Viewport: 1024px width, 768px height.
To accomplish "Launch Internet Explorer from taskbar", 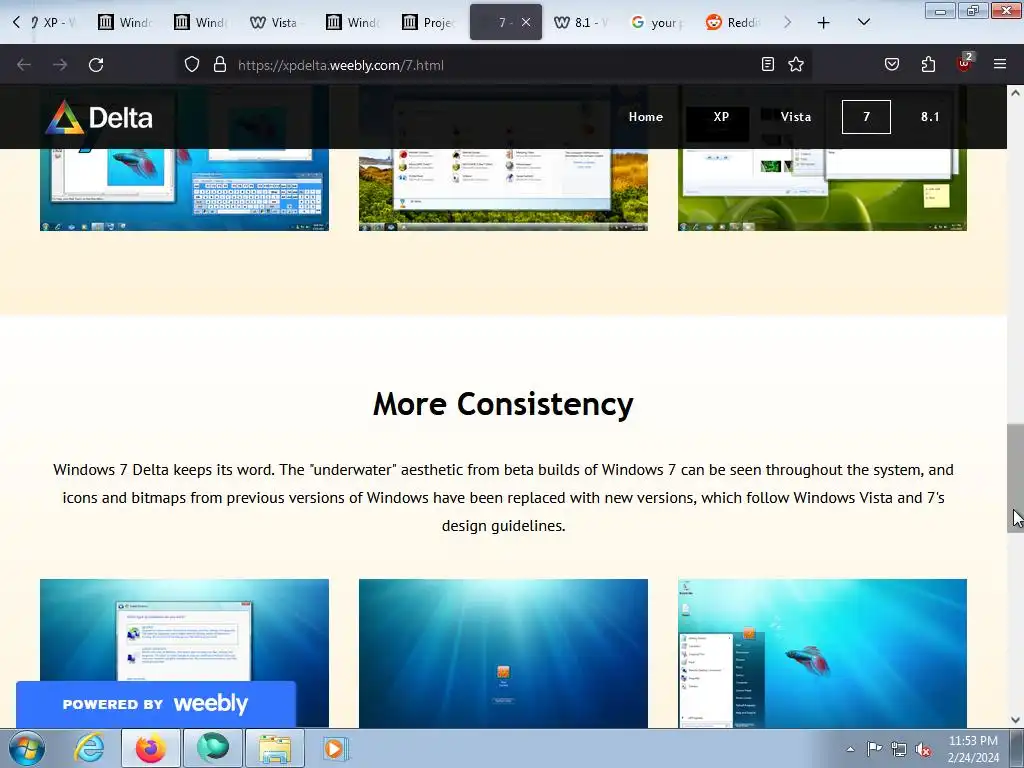I will click(89, 748).
